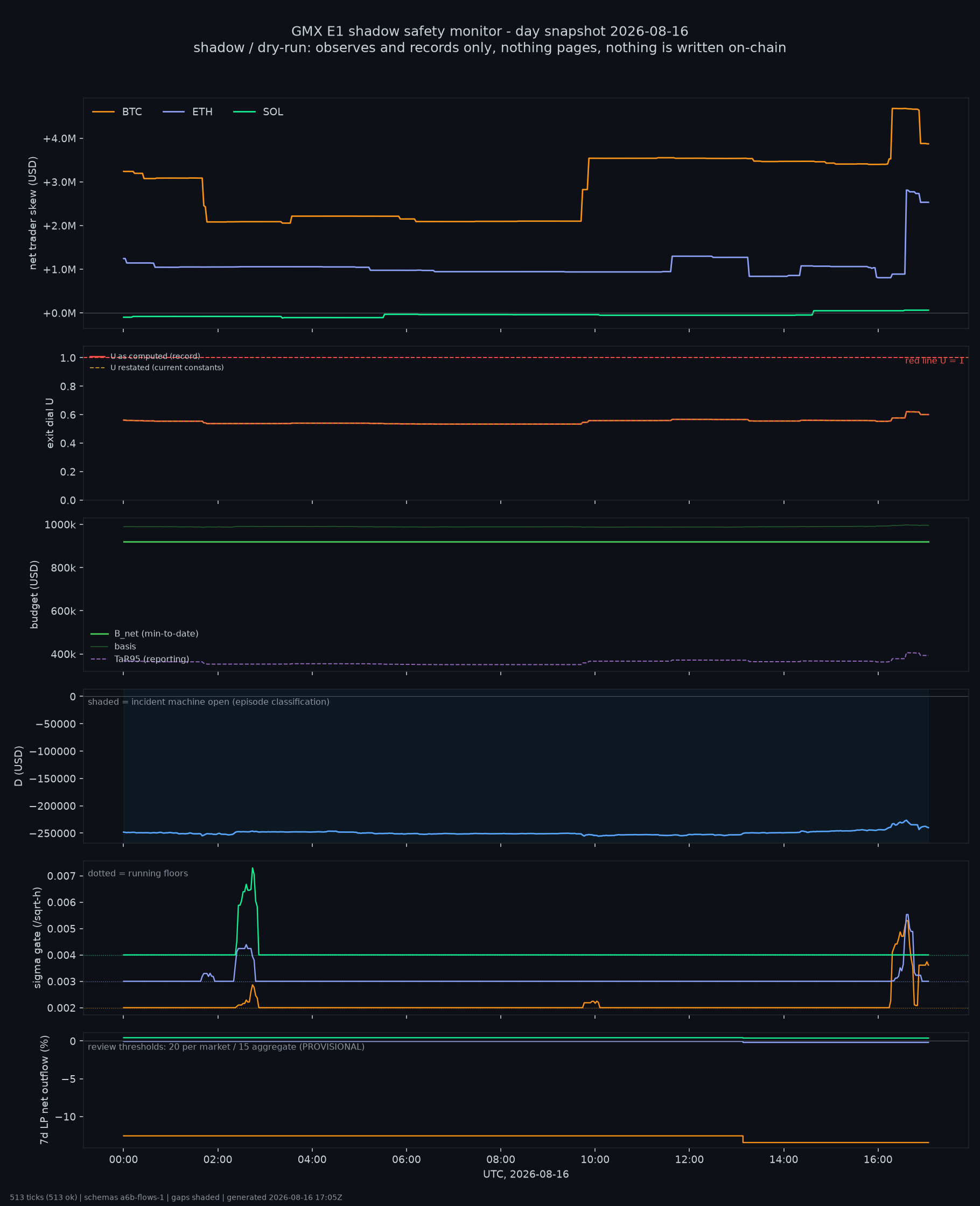Click the "+3.0M" skew axis tick
Screen dimensions: 980x1206
coord(59,183)
